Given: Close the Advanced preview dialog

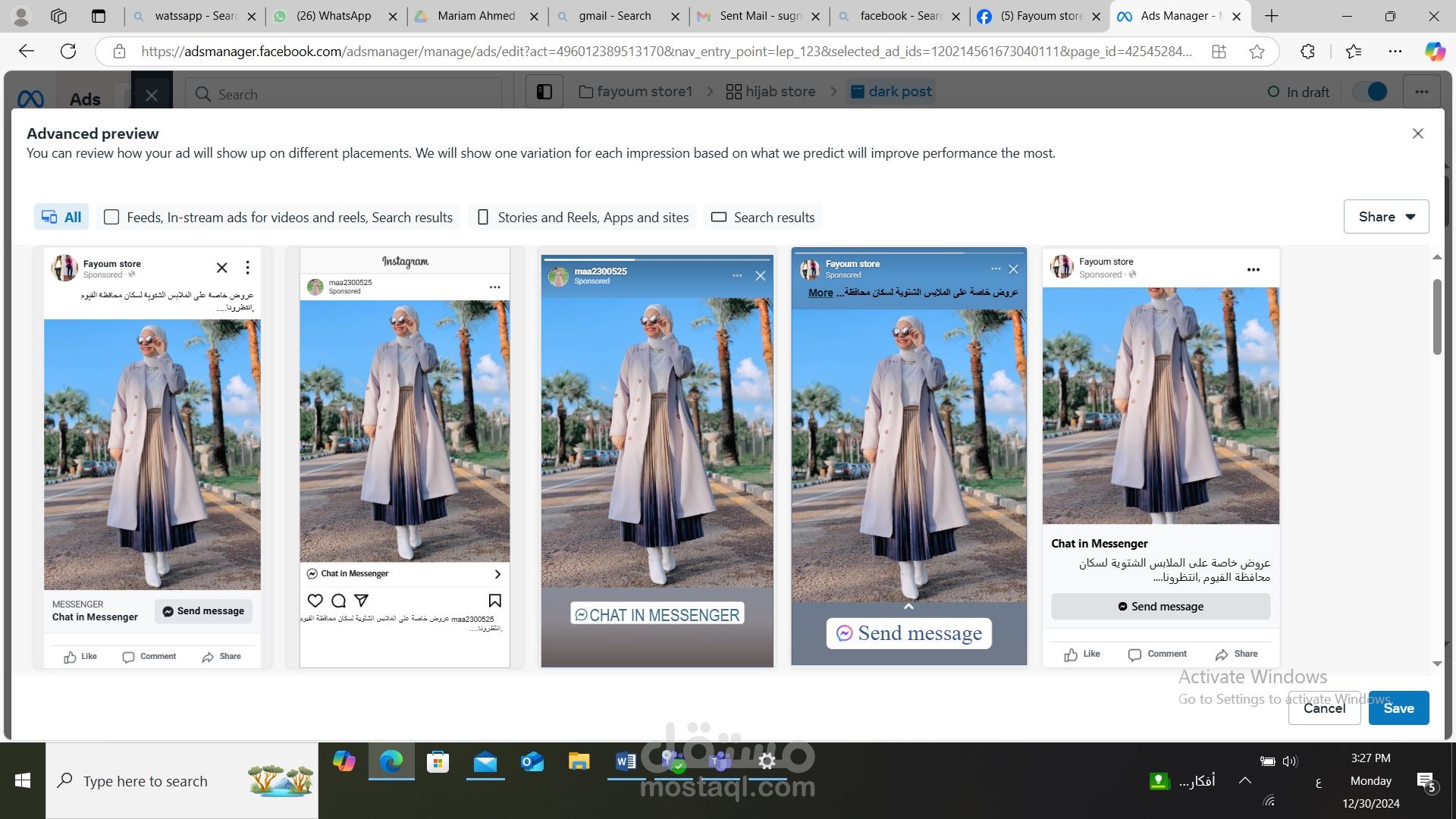Looking at the screenshot, I should tap(1417, 133).
